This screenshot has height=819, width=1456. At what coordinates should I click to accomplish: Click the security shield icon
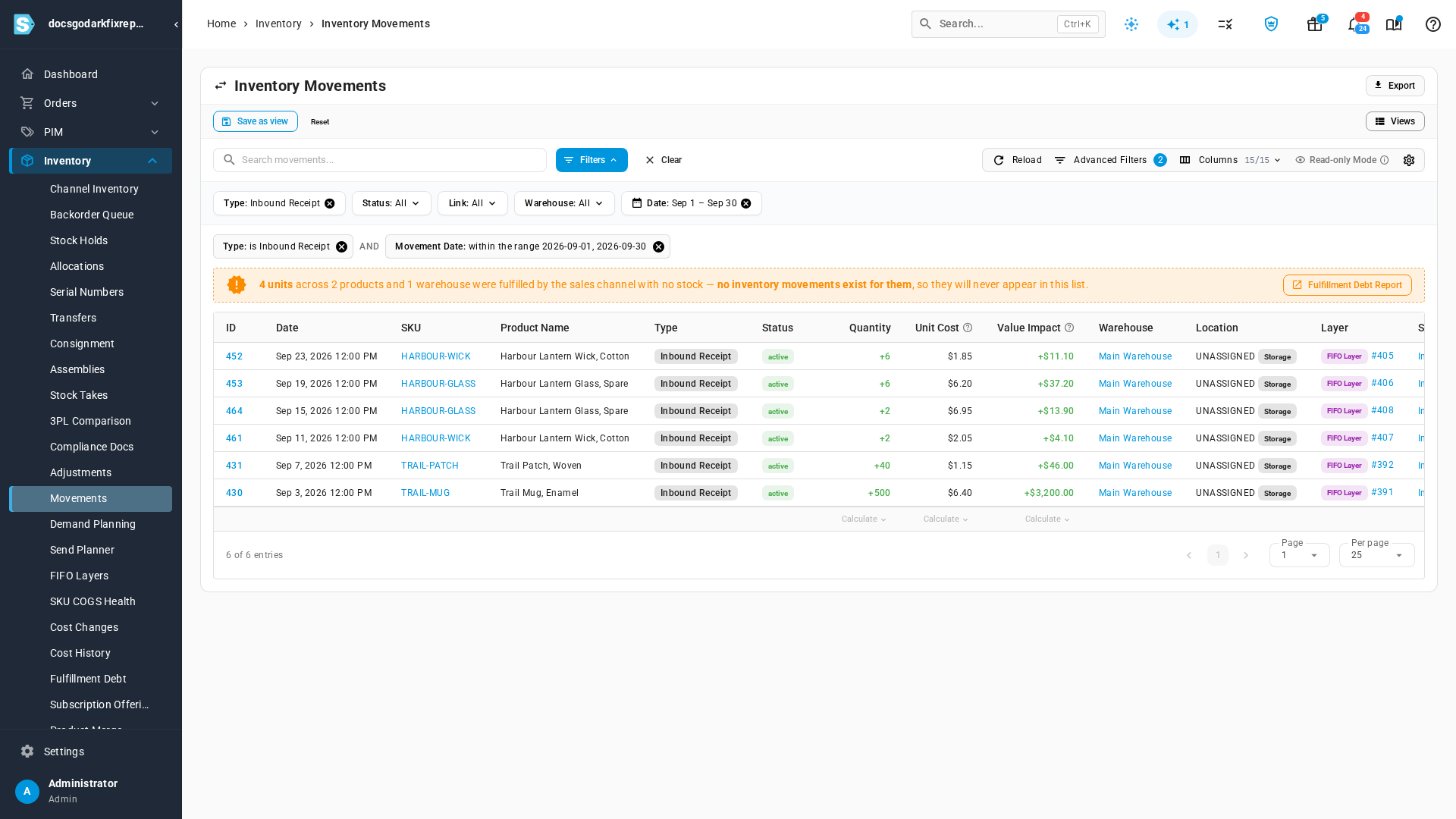pyautogui.click(x=1271, y=24)
